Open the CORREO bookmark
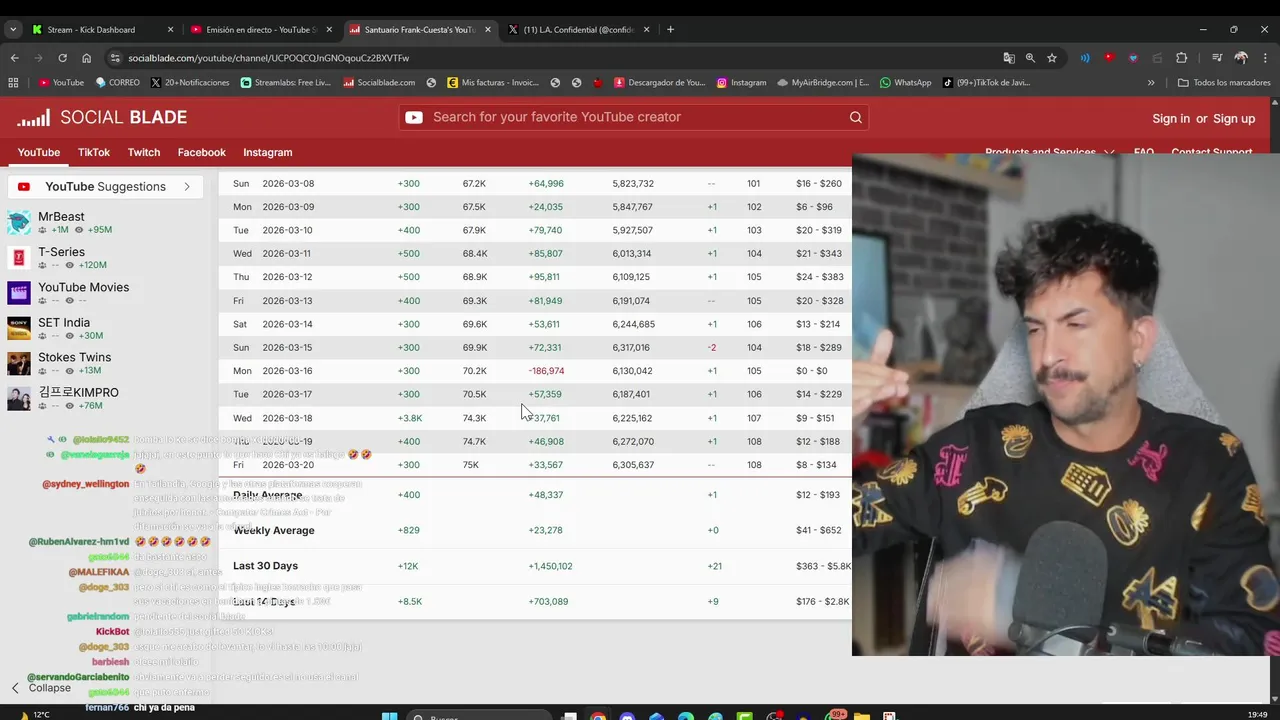 117,83
